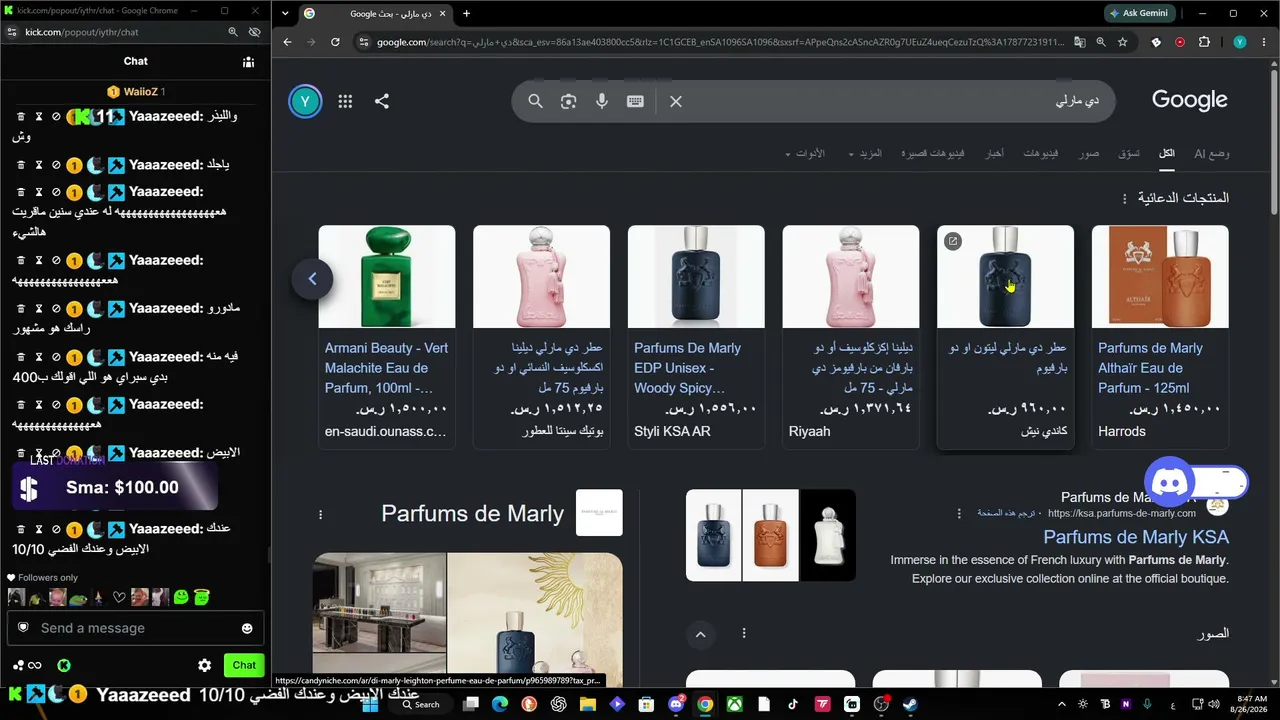Screen dimensions: 1280x720
Task: Click the share icon beside Google apps
Action: [382, 101]
